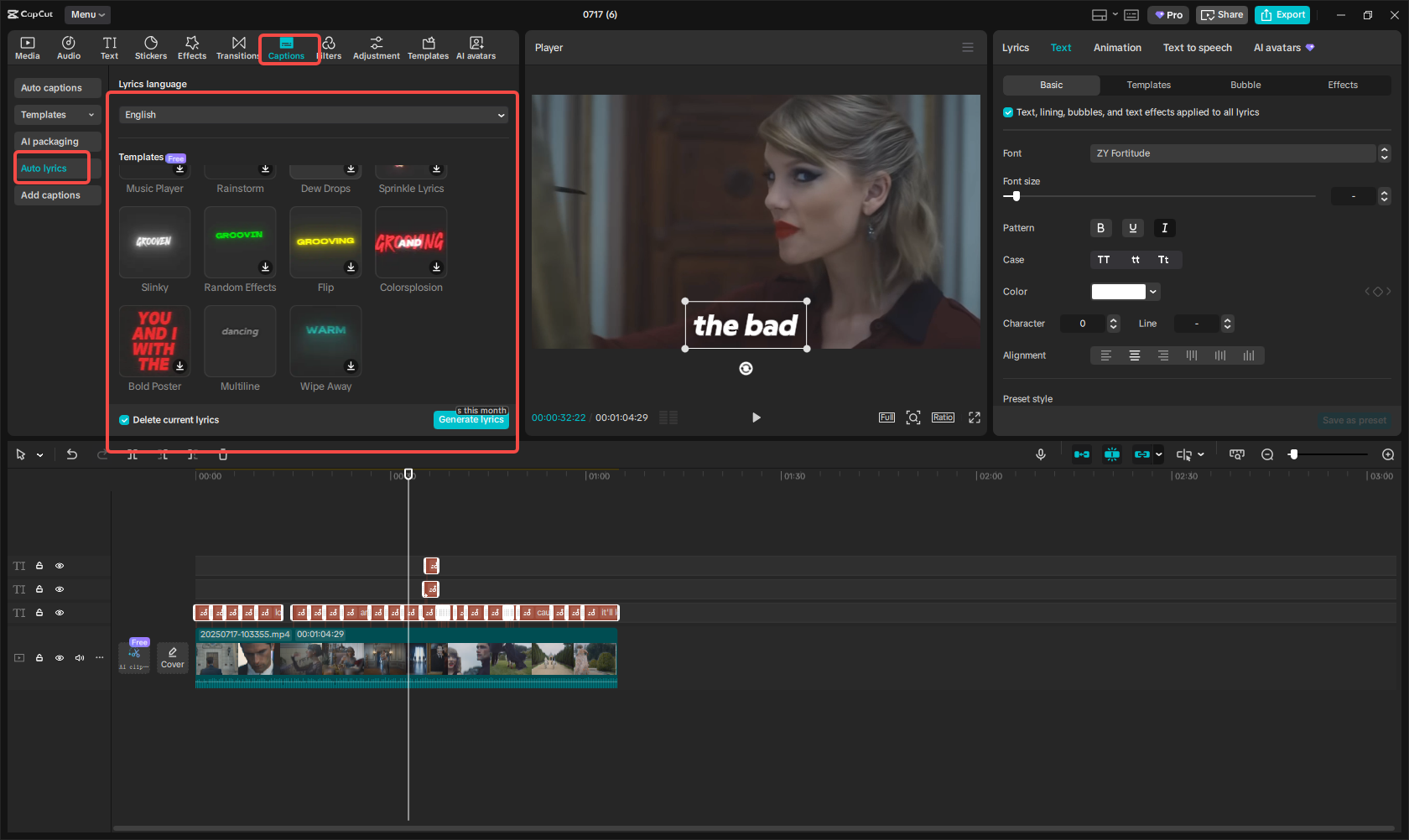Click the Font size slider handle
The image size is (1409, 840).
coord(1016,196)
